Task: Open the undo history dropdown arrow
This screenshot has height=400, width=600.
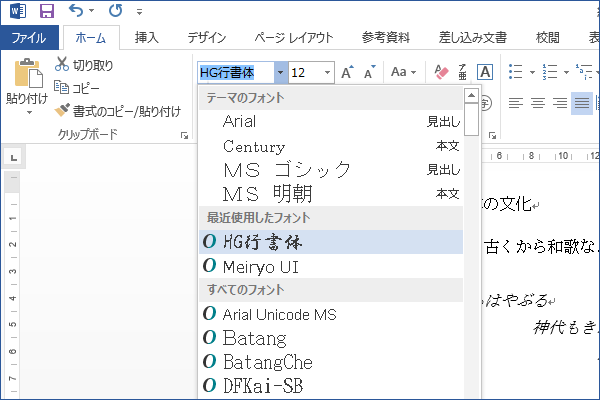Action: (x=91, y=11)
